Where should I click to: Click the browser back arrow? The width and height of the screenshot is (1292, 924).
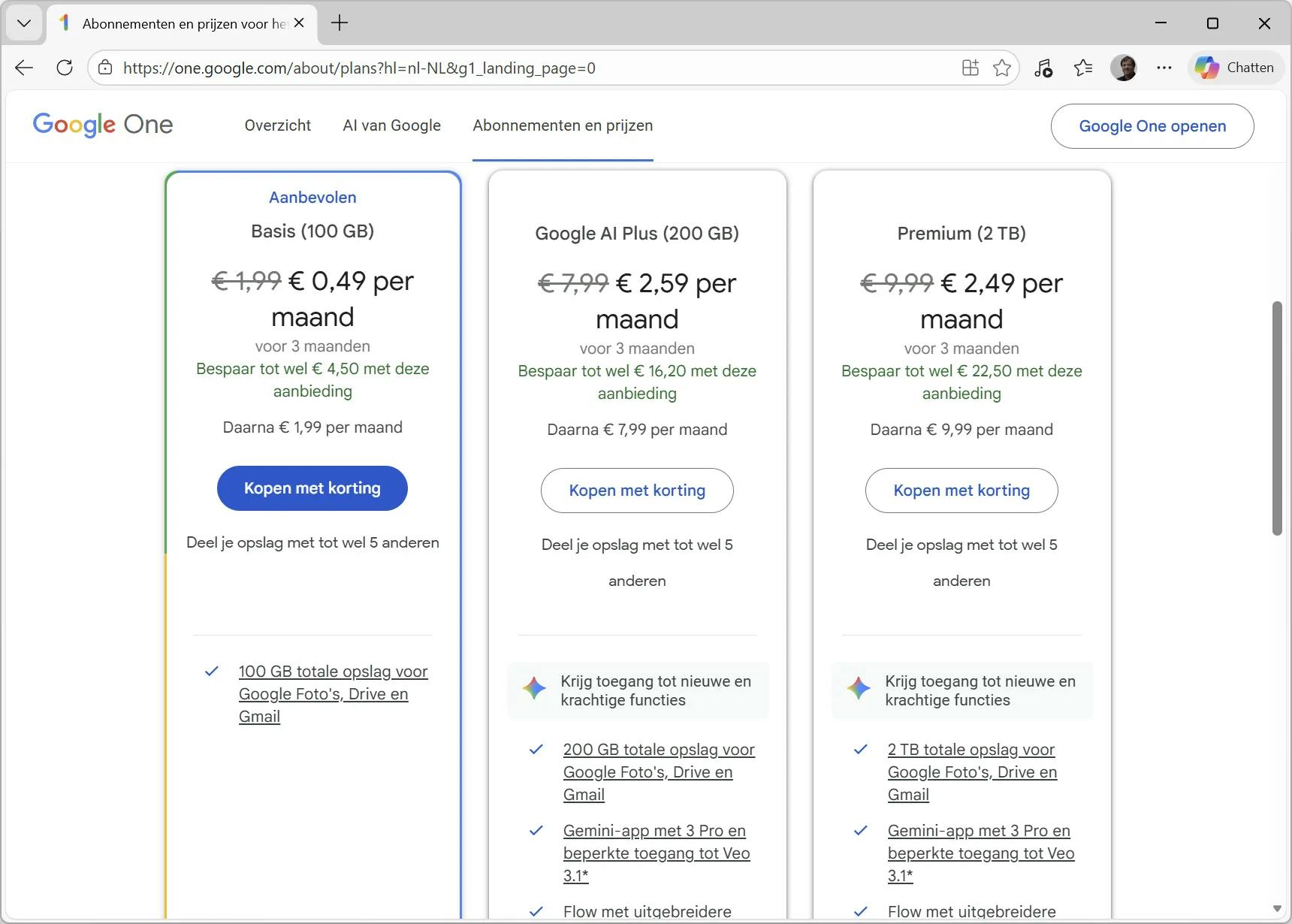point(24,68)
